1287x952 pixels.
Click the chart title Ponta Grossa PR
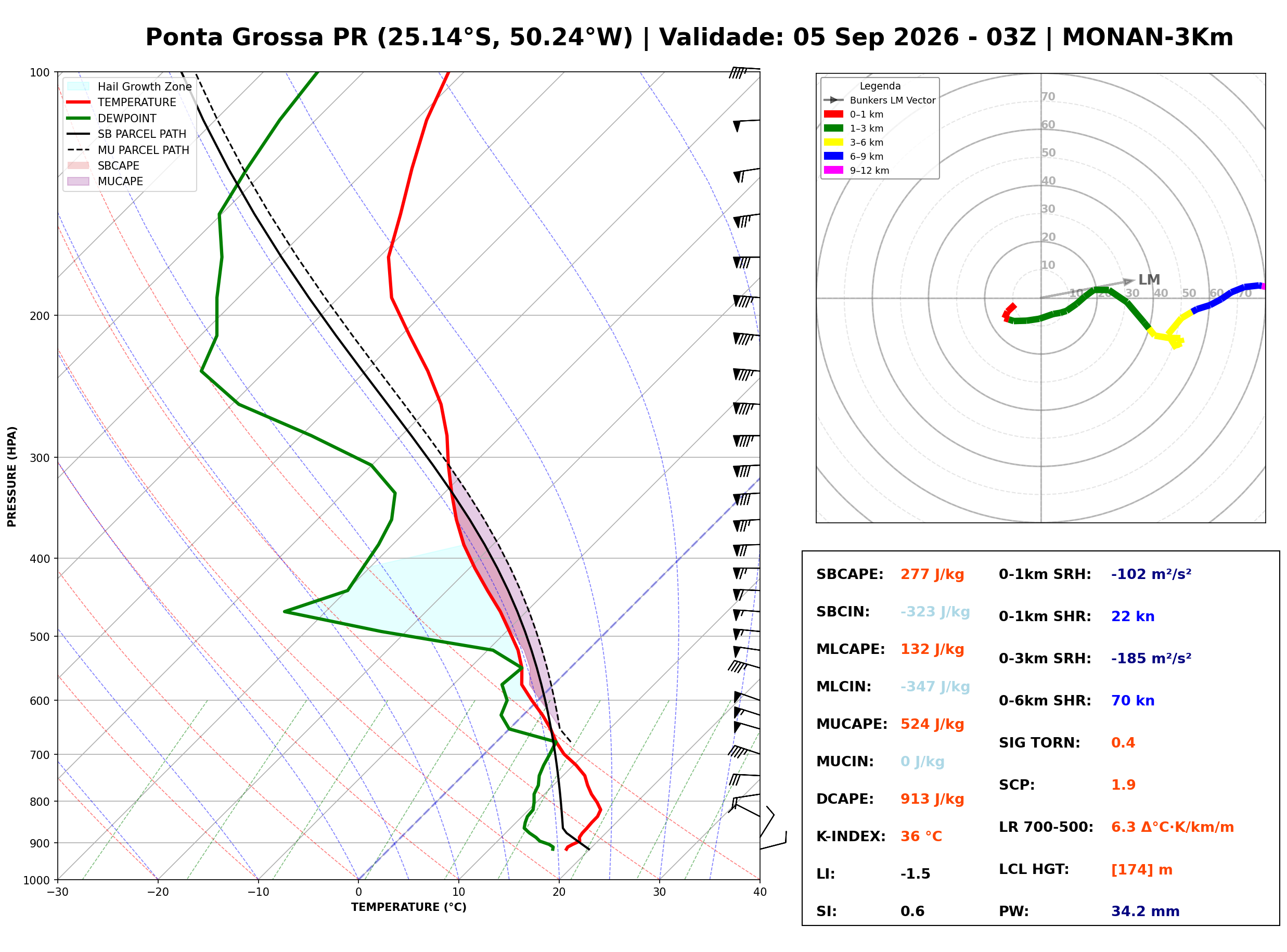(x=256, y=37)
